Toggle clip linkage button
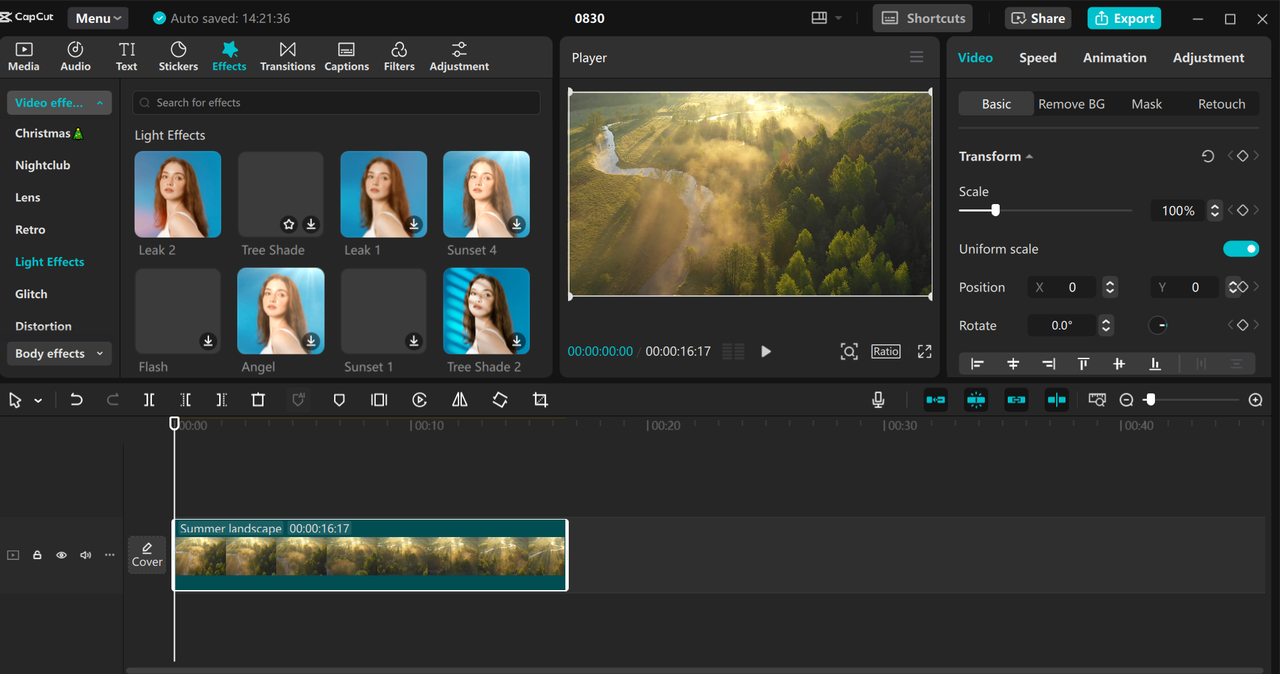The image size is (1280, 674). coord(1016,400)
